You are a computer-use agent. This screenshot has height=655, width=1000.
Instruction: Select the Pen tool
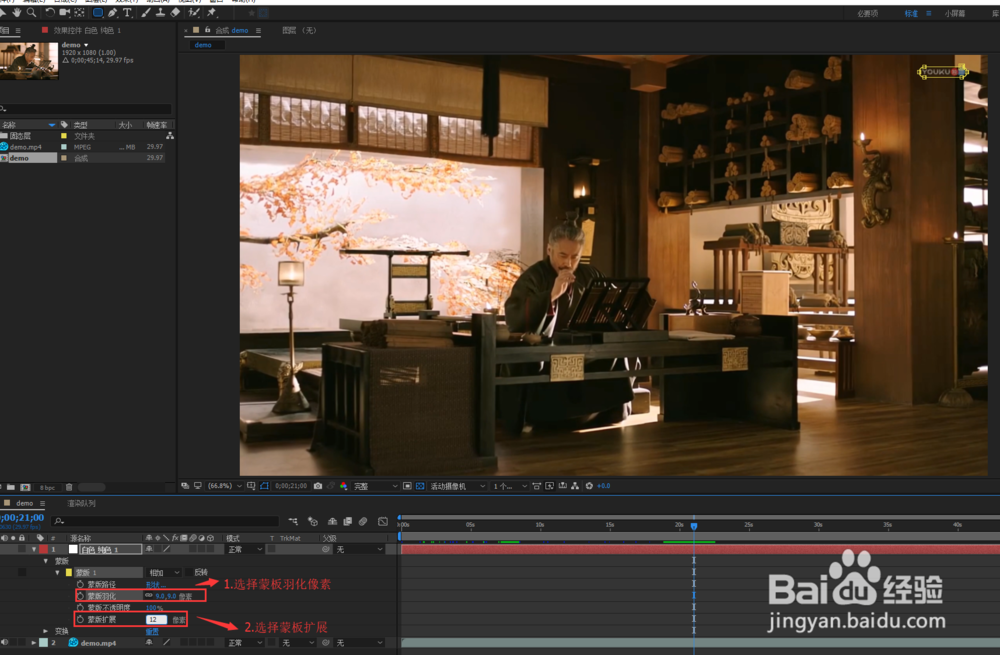click(113, 12)
